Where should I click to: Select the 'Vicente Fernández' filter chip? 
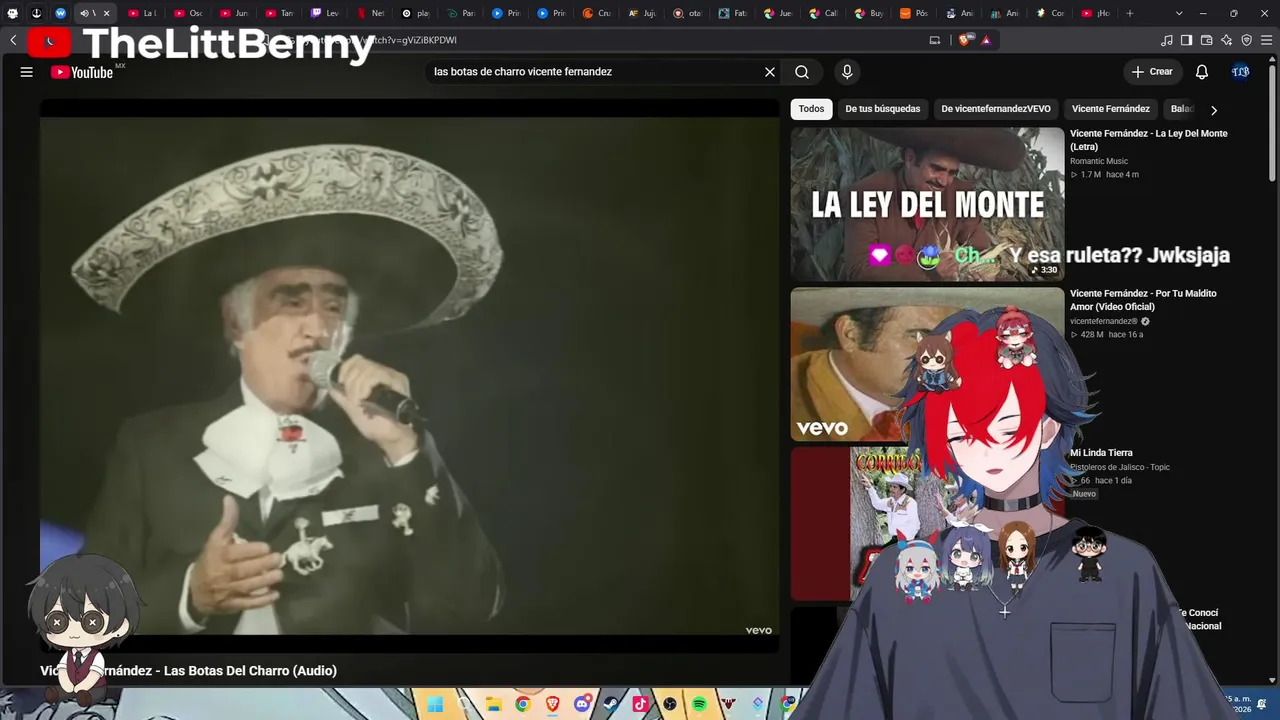coord(1111,109)
